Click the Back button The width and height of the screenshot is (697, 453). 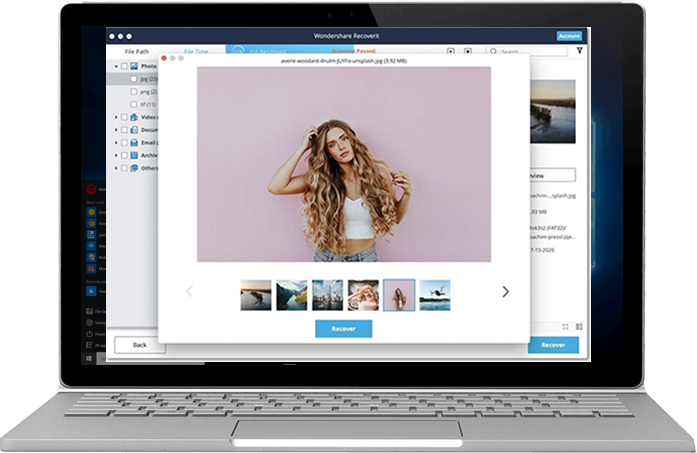[140, 345]
